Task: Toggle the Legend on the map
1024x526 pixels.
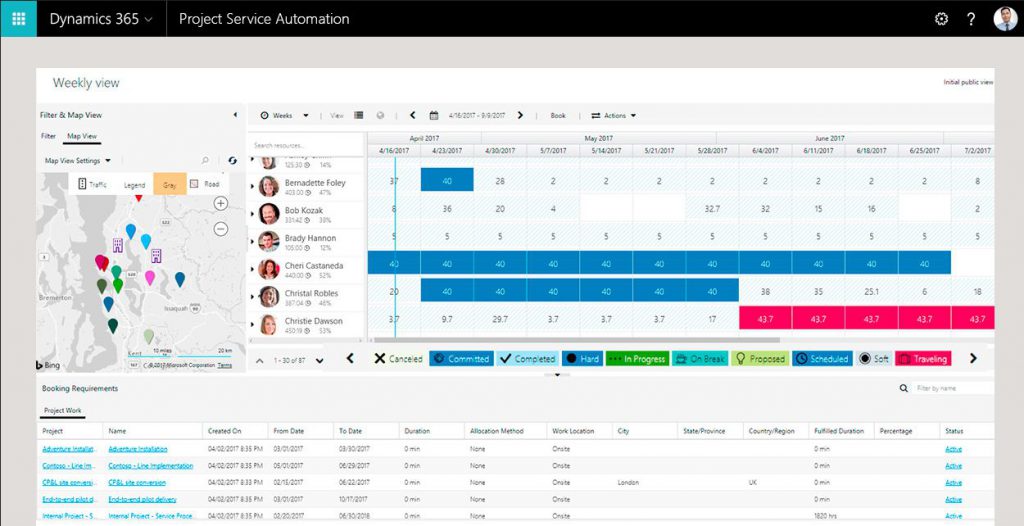Action: [133, 184]
